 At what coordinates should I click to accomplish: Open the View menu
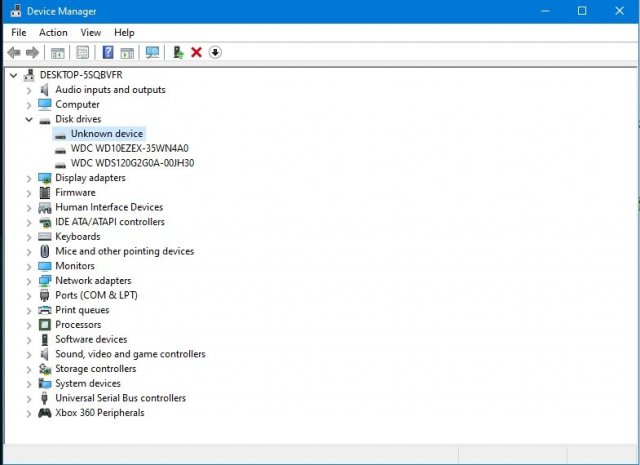pyautogui.click(x=91, y=33)
